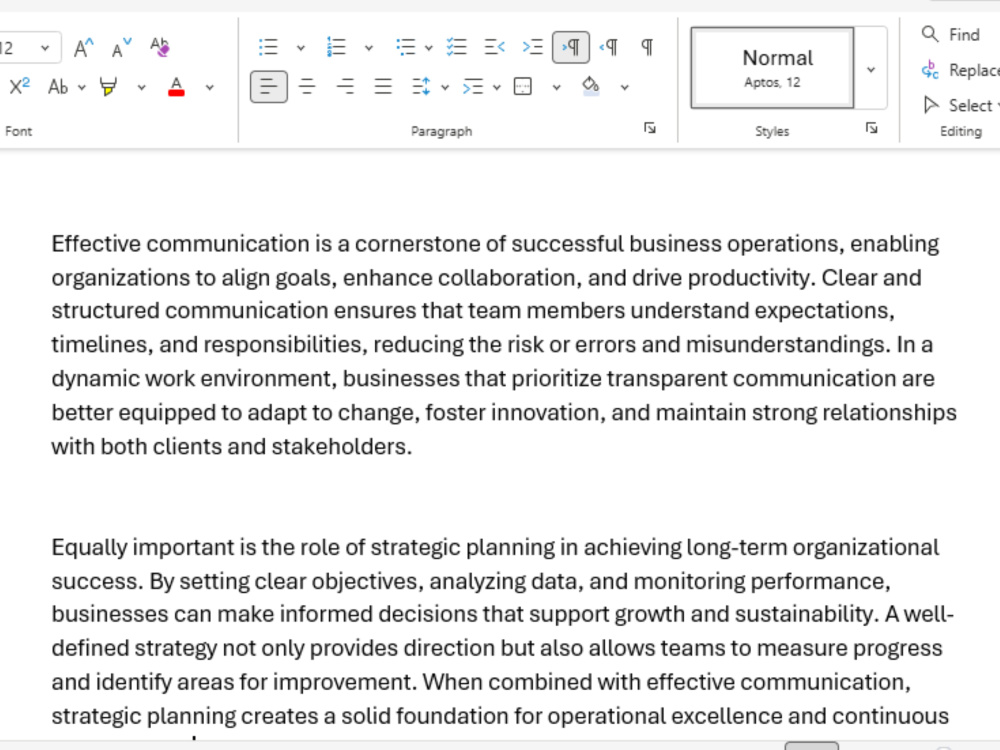Open highlight color dropdown arrow
Image resolution: width=1000 pixels, height=750 pixels.
coord(142,87)
